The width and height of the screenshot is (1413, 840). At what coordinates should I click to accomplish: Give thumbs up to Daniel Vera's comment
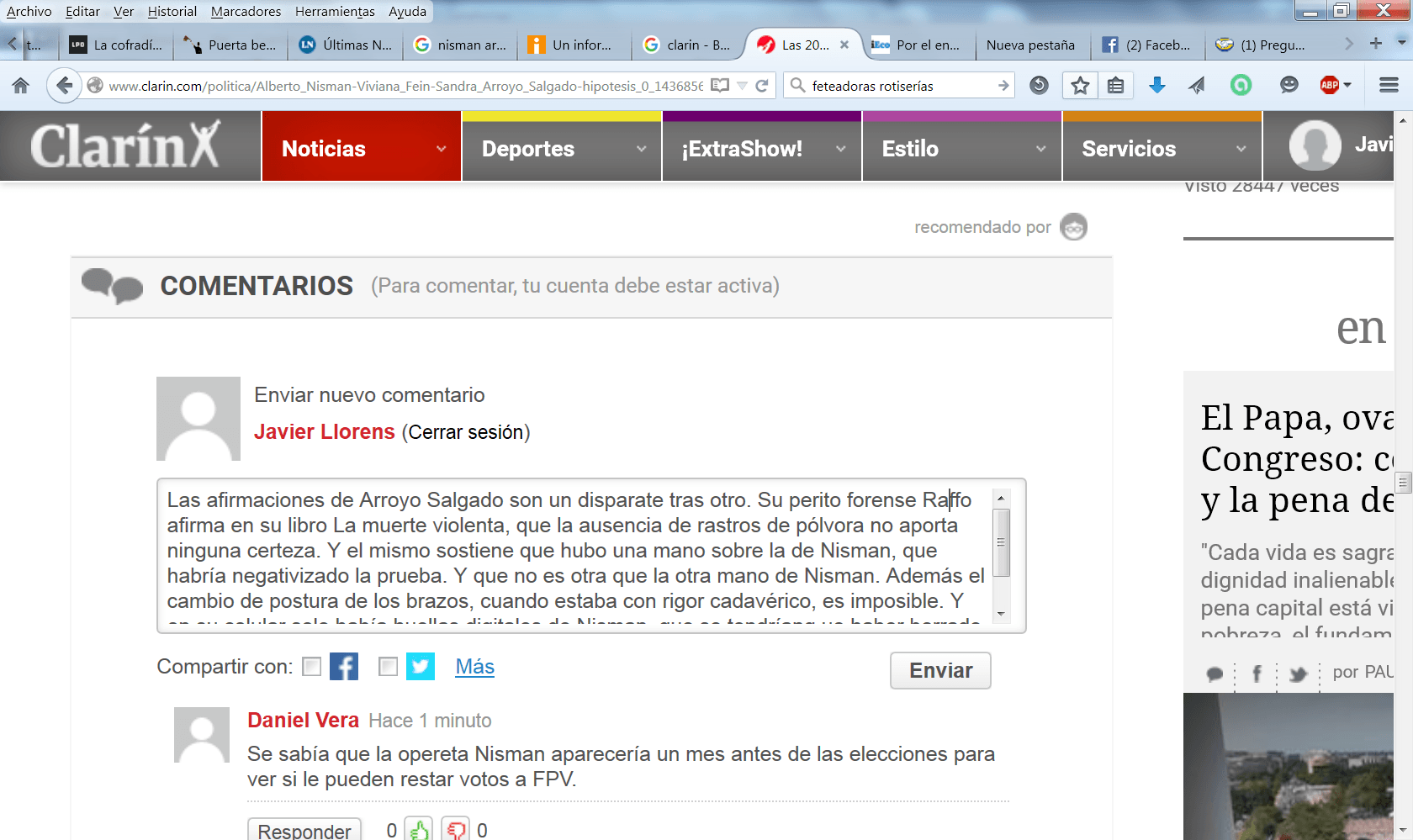point(419,830)
